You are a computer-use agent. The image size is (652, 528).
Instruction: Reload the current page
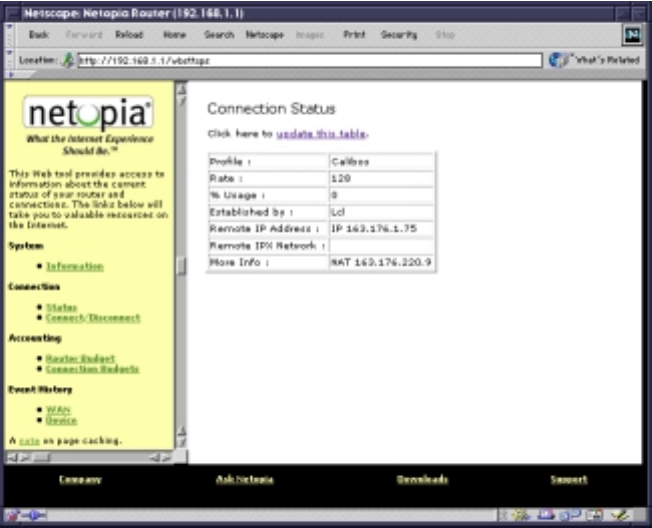[129, 35]
